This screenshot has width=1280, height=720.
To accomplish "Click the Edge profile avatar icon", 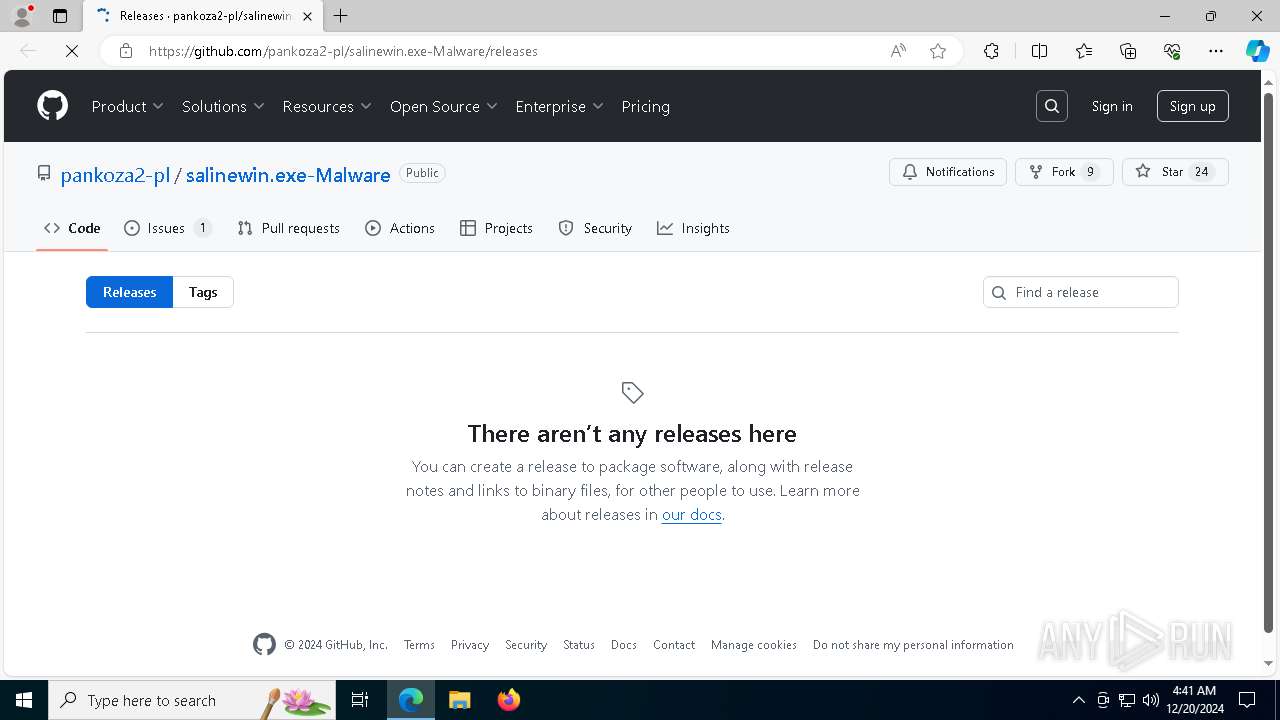I will tap(21, 16).
